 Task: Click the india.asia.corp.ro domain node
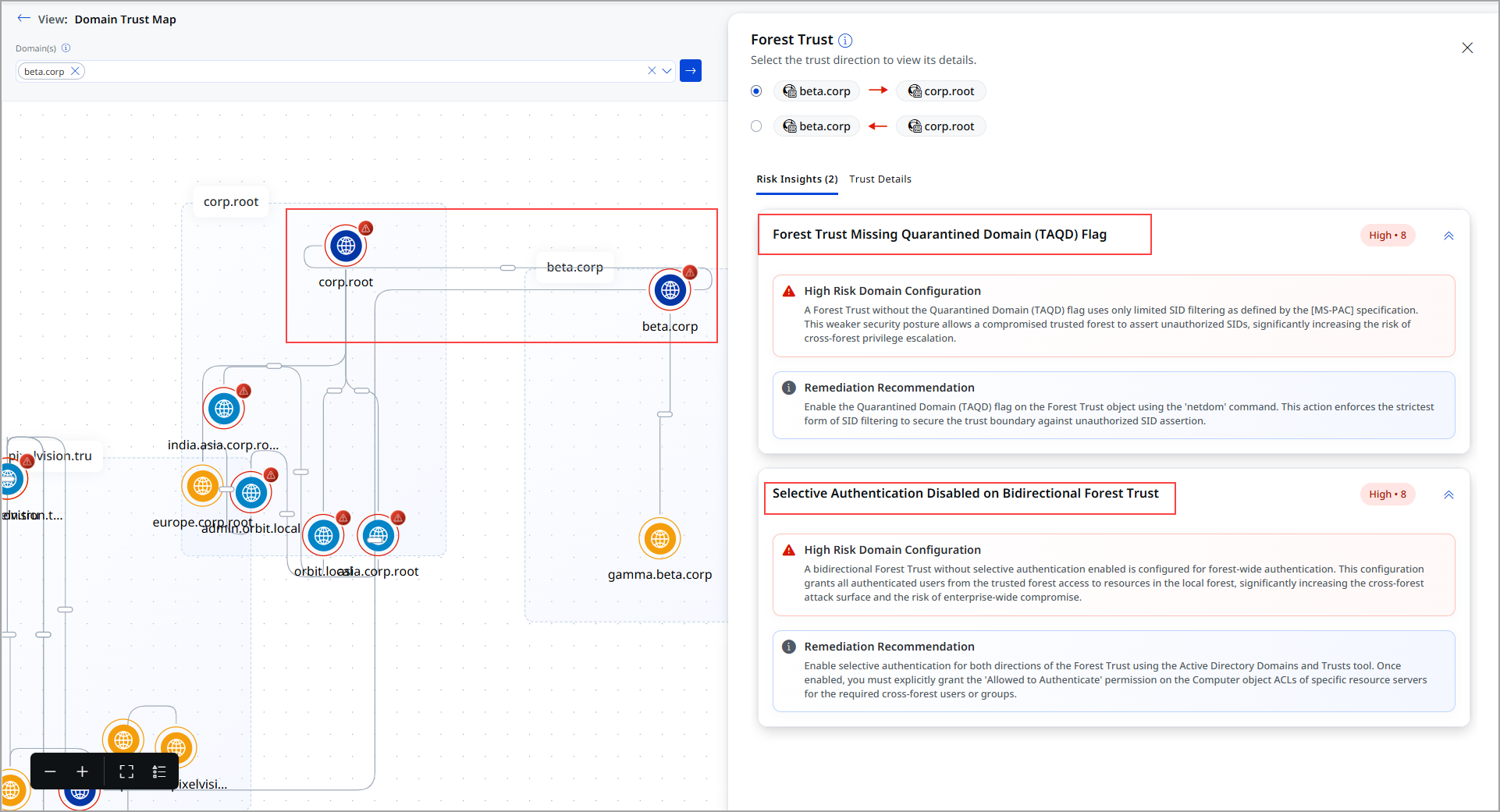click(x=224, y=408)
